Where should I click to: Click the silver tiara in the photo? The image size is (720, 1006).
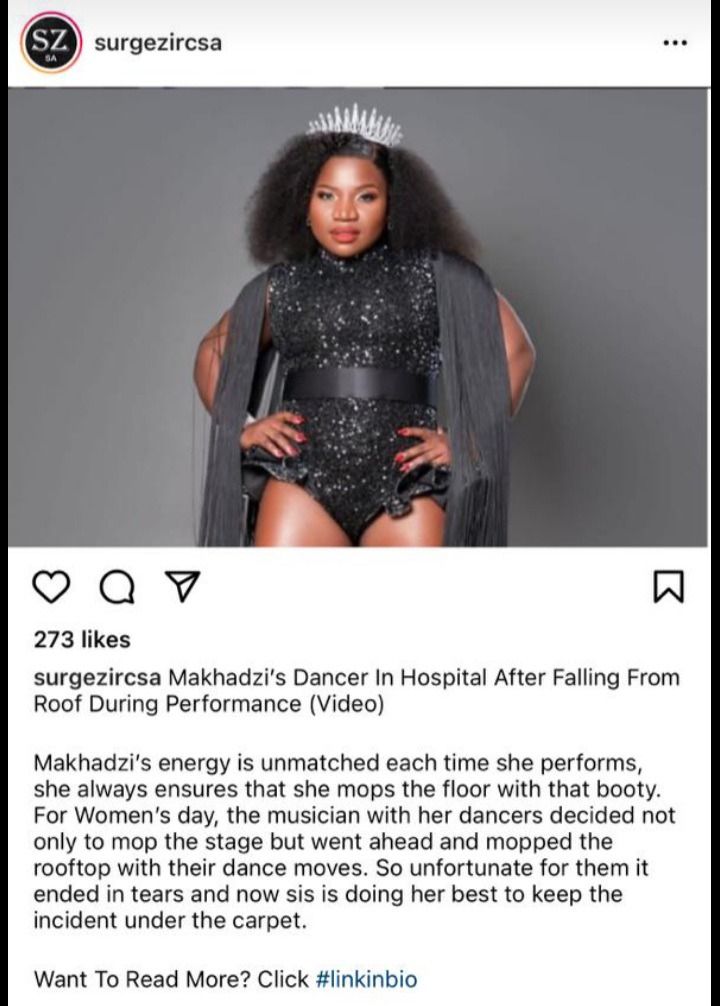pyautogui.click(x=354, y=123)
